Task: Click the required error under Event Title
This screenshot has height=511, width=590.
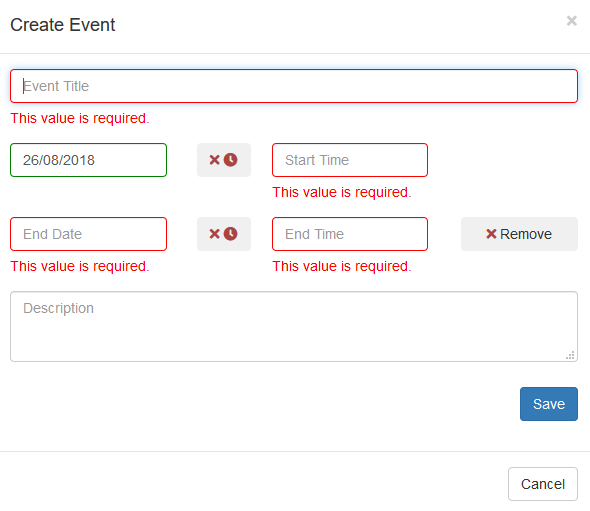Action: pos(80,118)
